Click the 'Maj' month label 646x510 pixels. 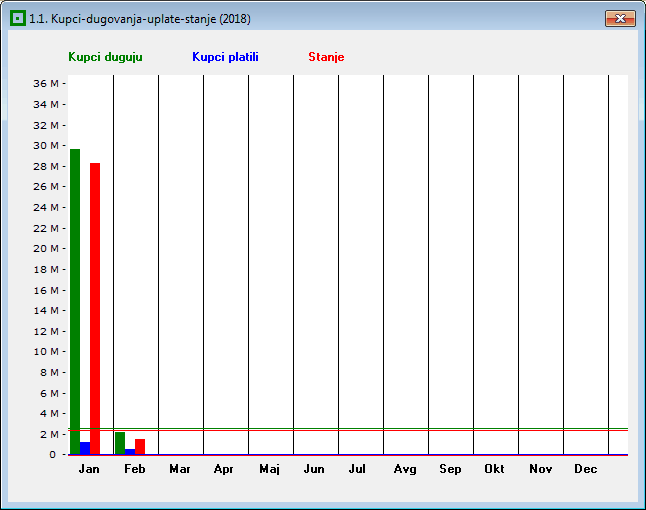click(x=269, y=469)
